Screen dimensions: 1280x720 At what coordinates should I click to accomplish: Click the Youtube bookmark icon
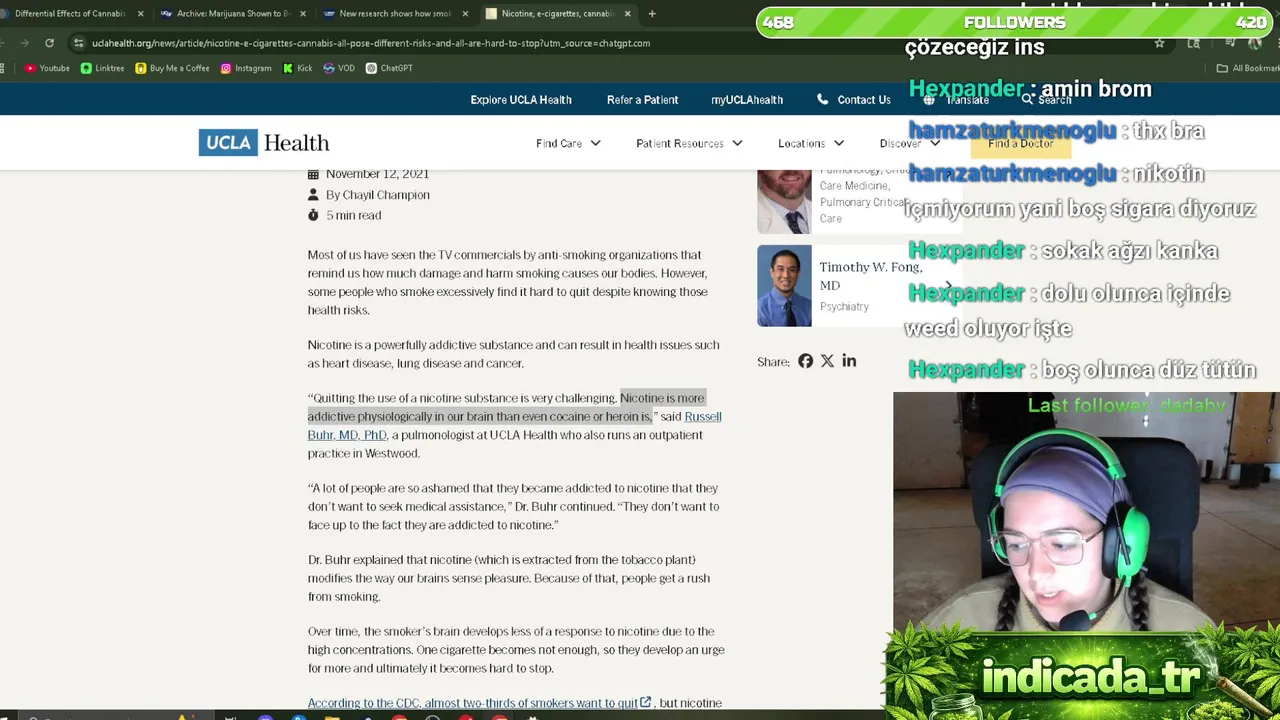pyautogui.click(x=30, y=68)
